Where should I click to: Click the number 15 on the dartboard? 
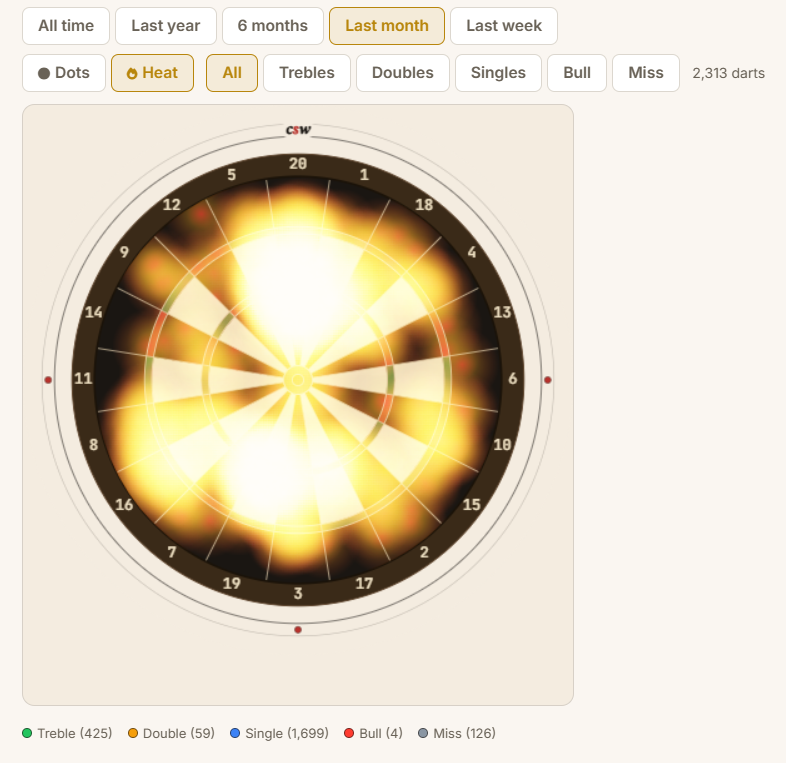(x=472, y=505)
